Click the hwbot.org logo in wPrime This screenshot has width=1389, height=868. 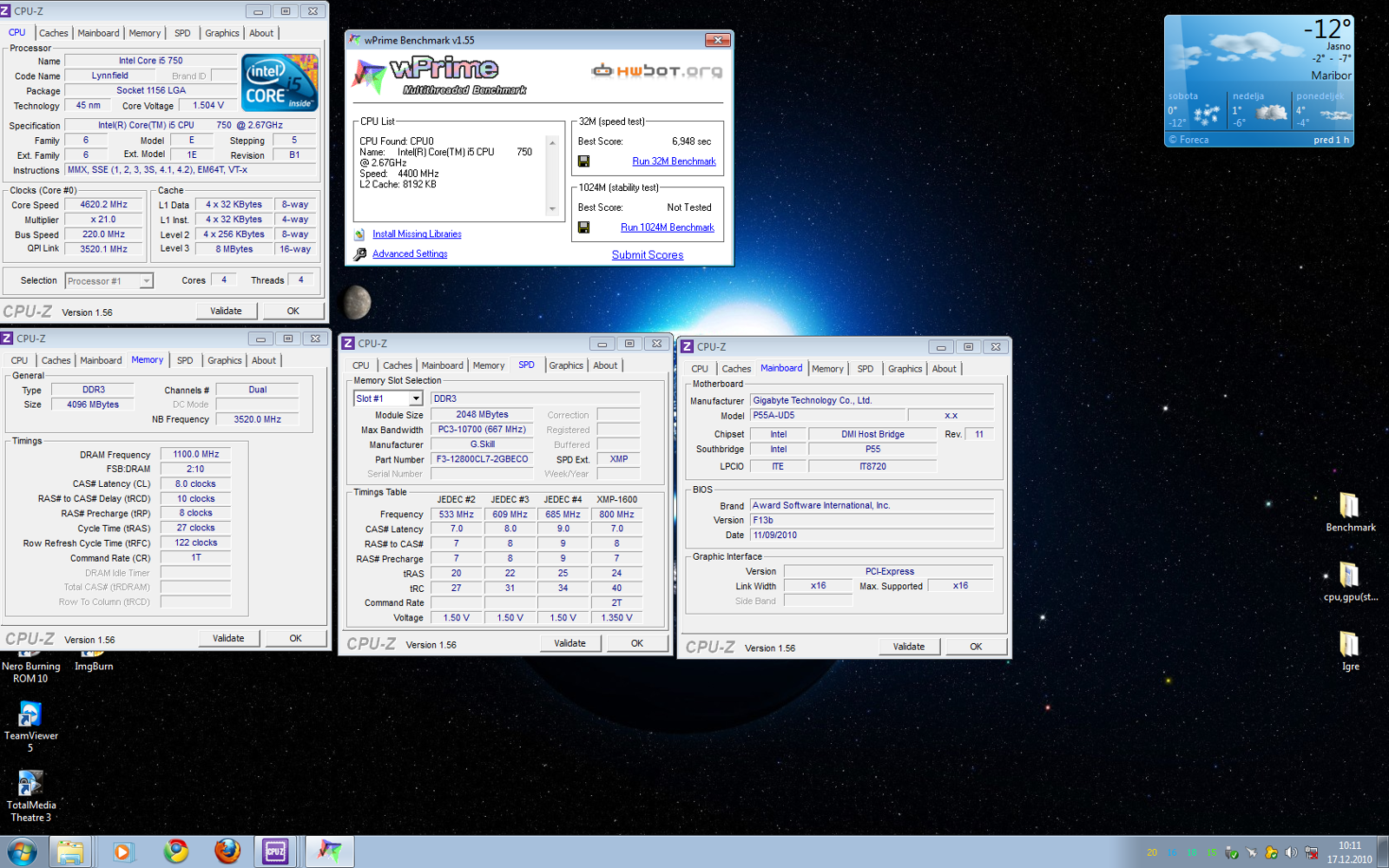(x=656, y=70)
